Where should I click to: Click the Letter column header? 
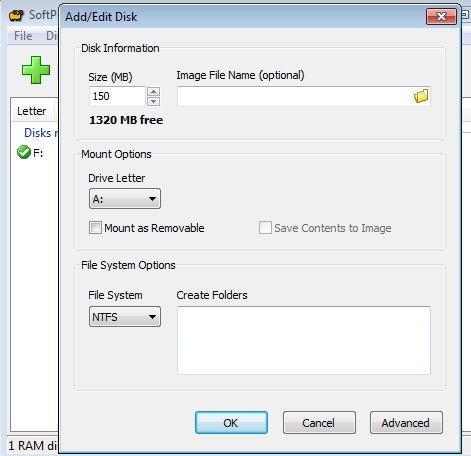tap(32, 111)
